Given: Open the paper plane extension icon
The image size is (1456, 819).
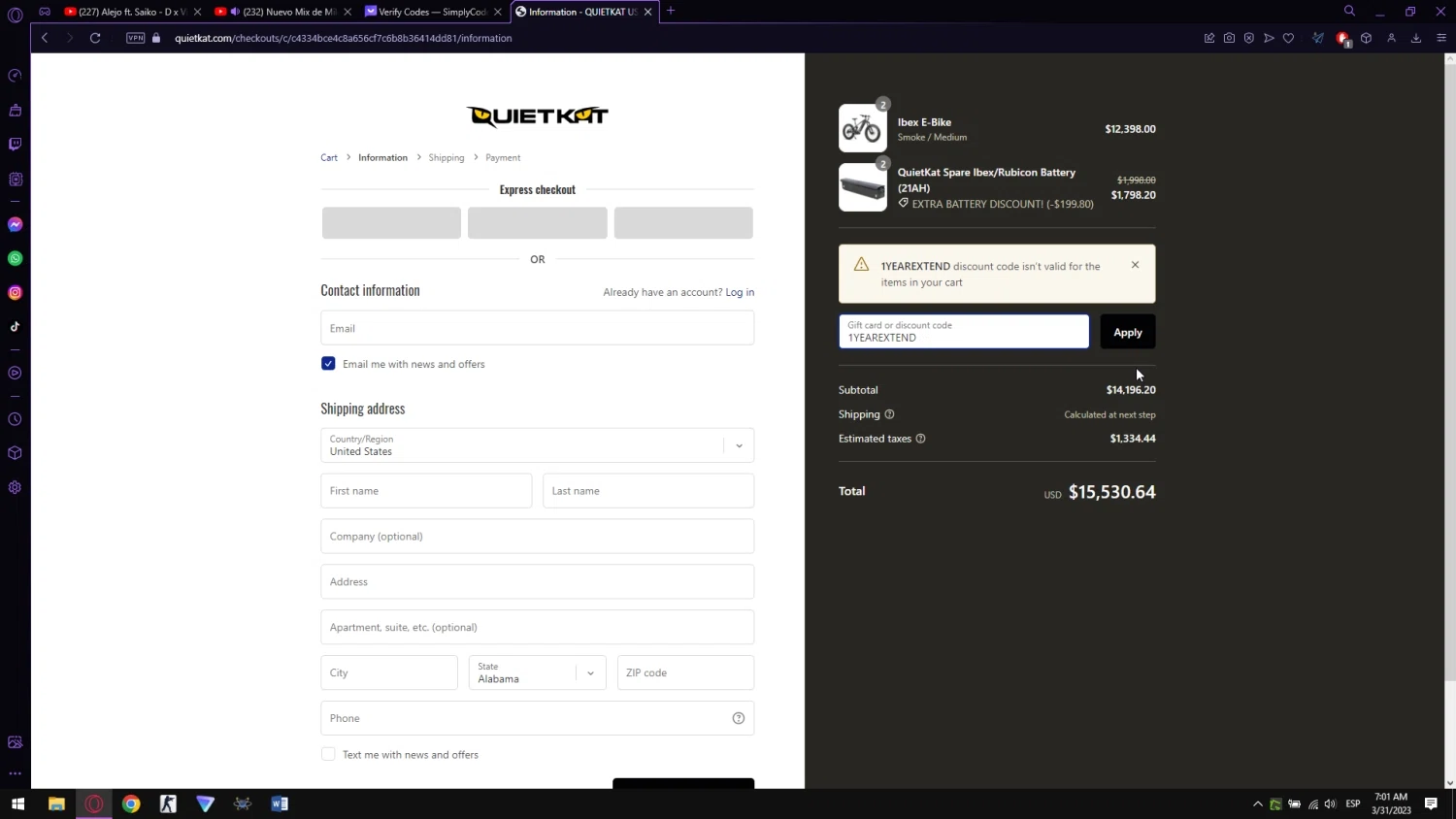Looking at the screenshot, I should (x=1318, y=38).
